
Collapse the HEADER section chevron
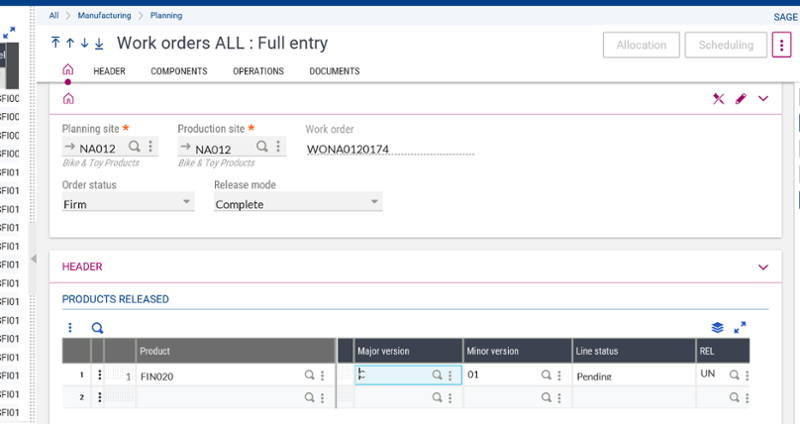(x=763, y=267)
